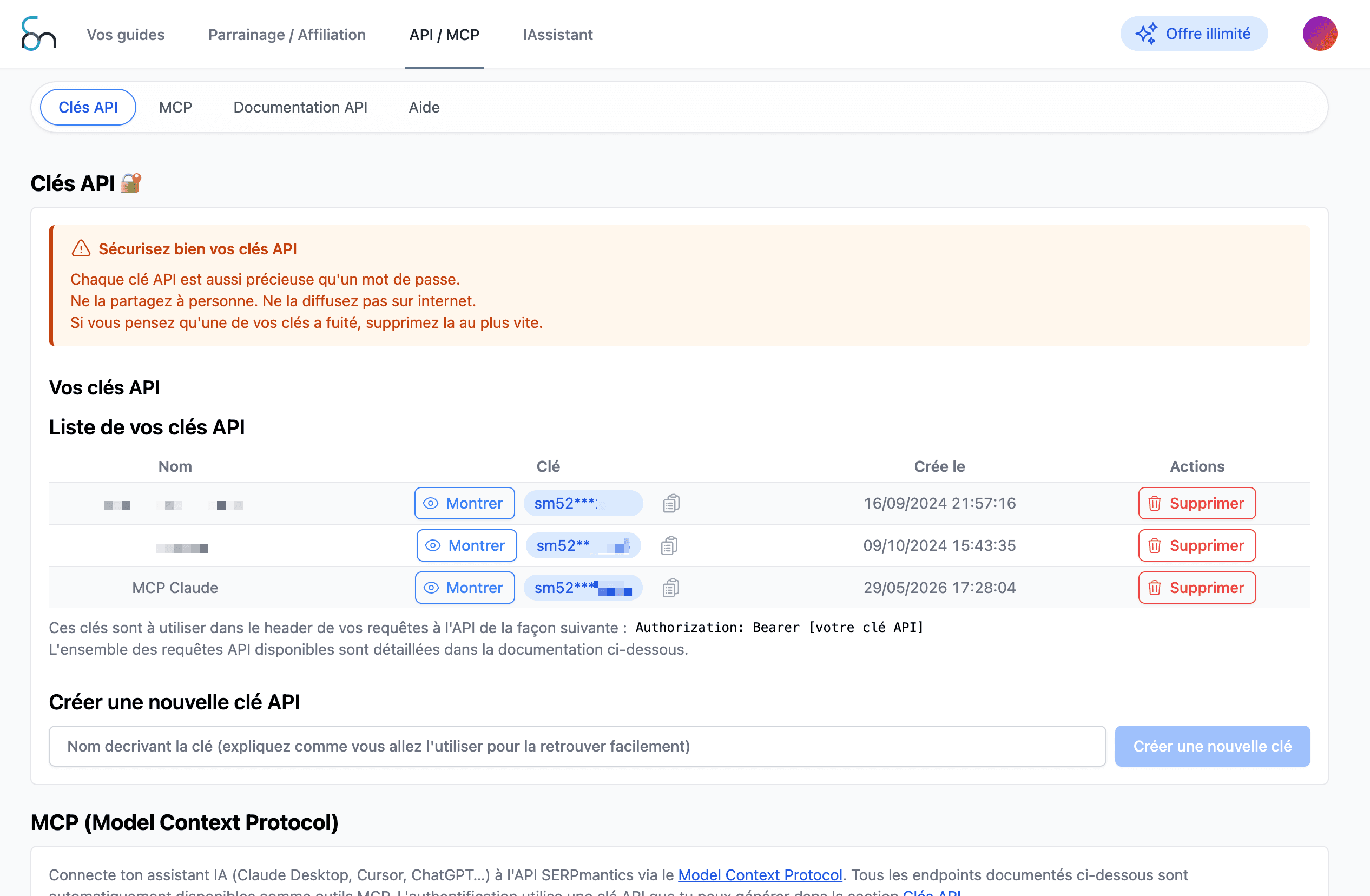Screen dimensions: 1370x896
Task: Click the date 16/09/2024 21:57:16
Action: point(939,504)
